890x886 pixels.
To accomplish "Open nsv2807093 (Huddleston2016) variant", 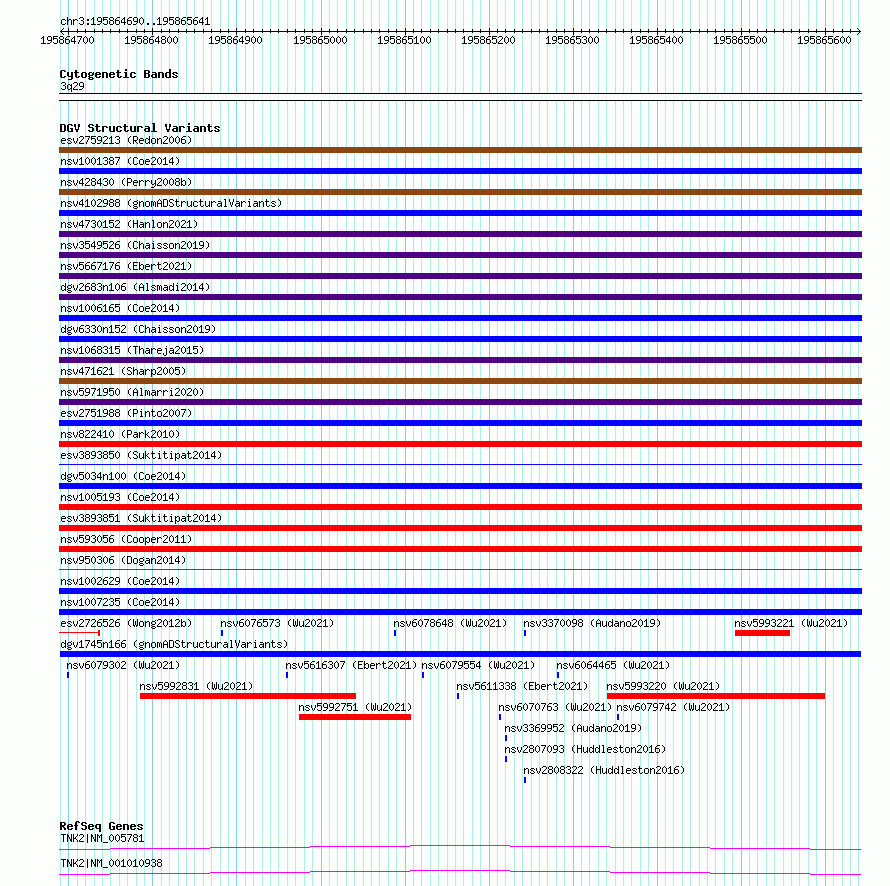I will pos(585,749).
